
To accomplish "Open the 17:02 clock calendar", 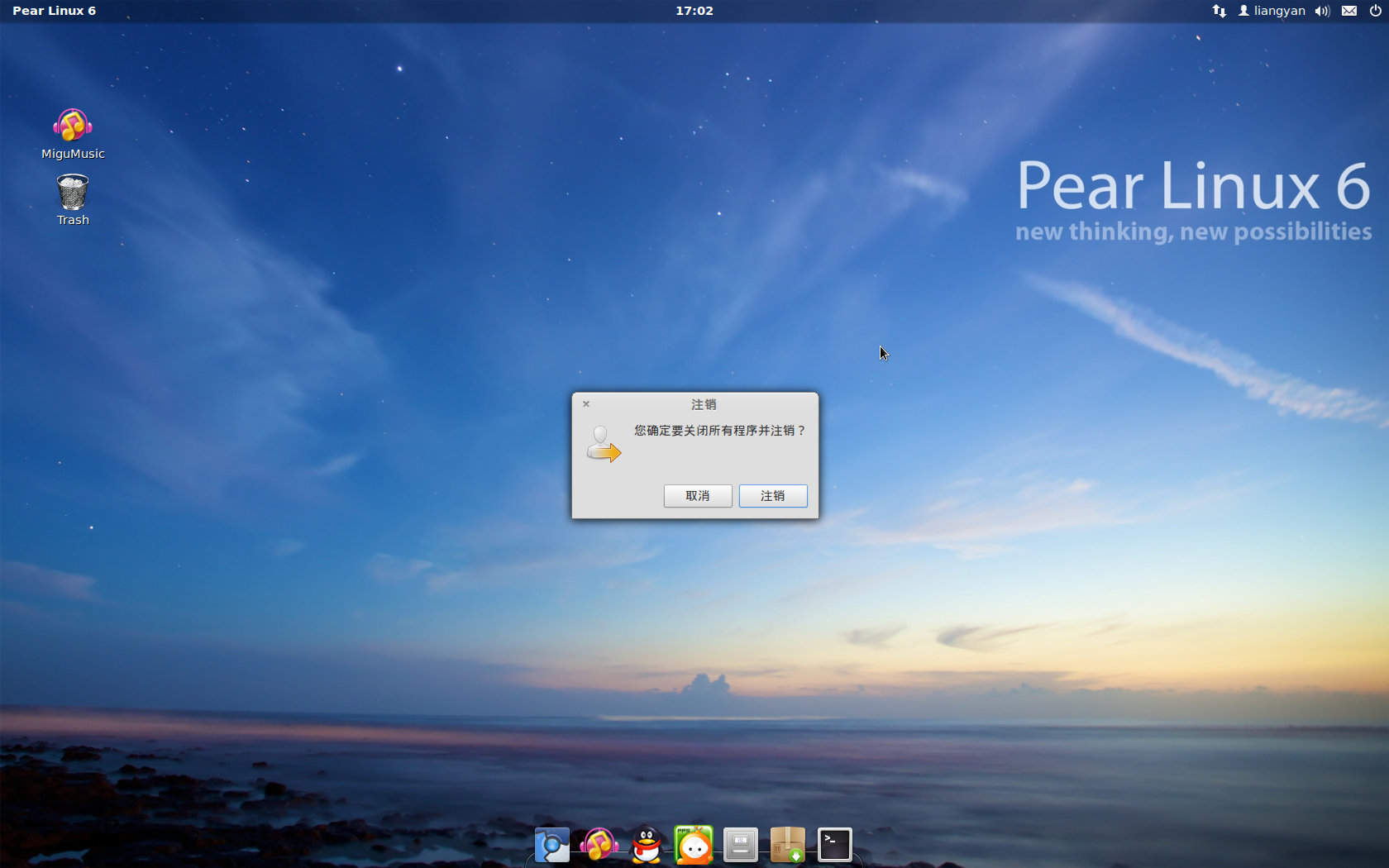I will tap(694, 11).
